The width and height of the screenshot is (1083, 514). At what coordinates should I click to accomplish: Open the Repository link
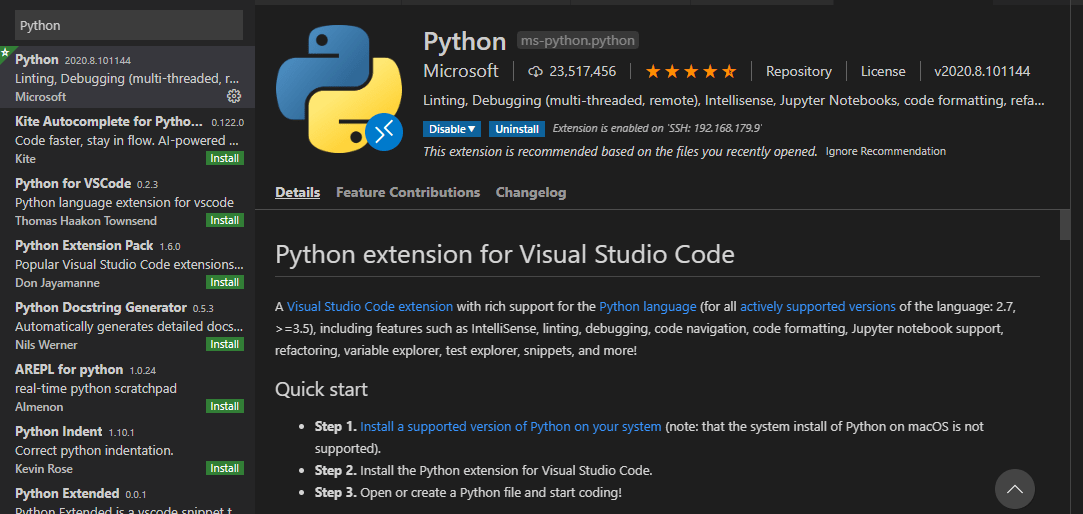(798, 71)
